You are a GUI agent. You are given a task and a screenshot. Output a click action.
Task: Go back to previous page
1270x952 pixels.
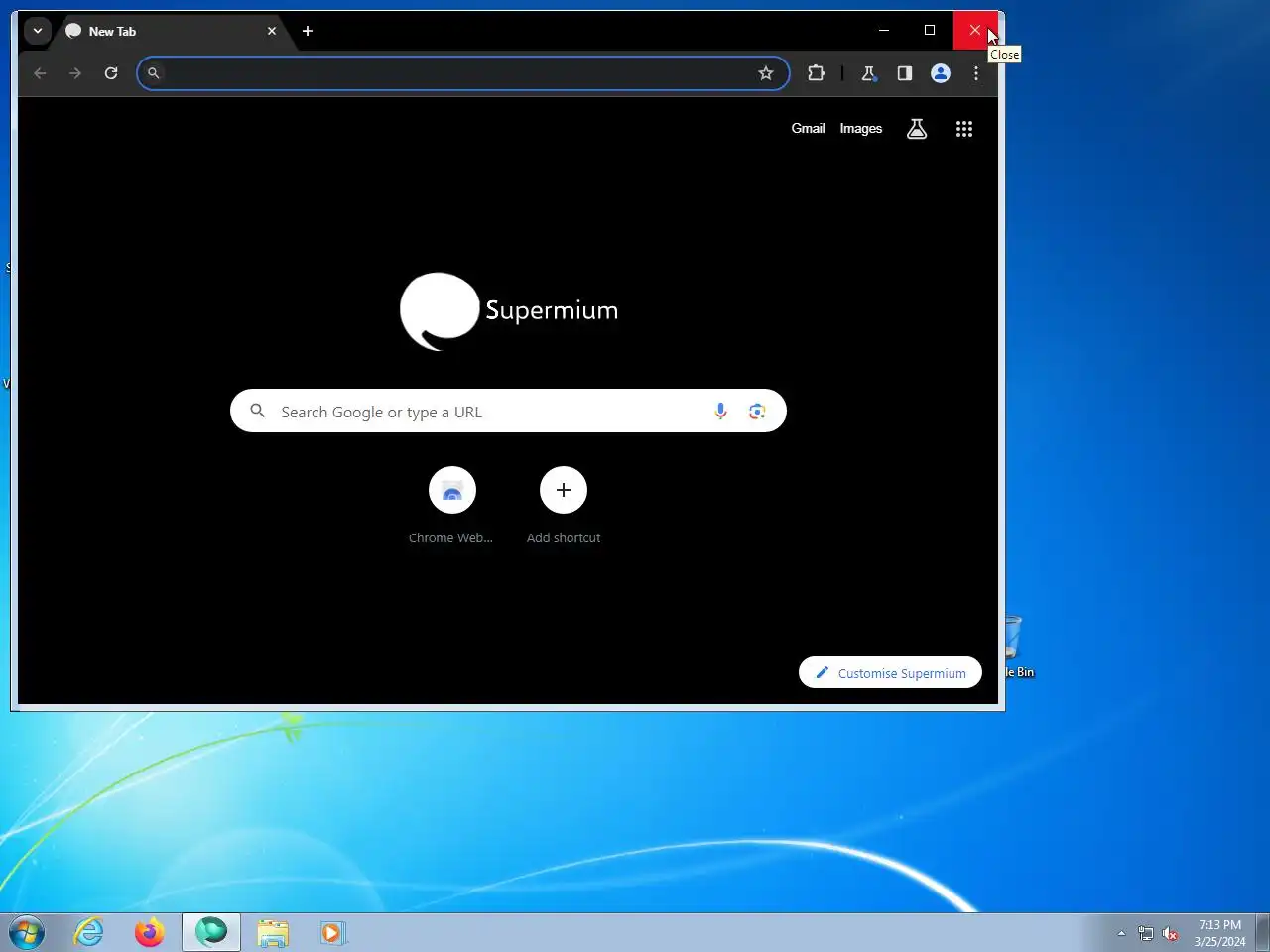(40, 73)
